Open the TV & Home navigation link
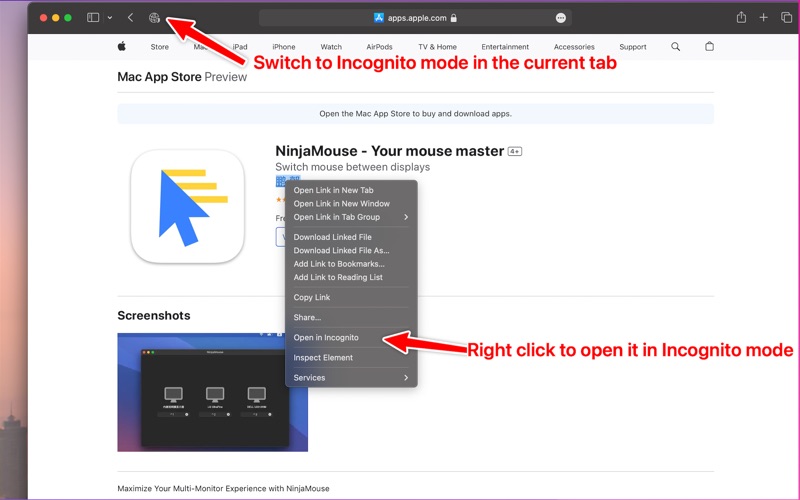 tap(437, 46)
